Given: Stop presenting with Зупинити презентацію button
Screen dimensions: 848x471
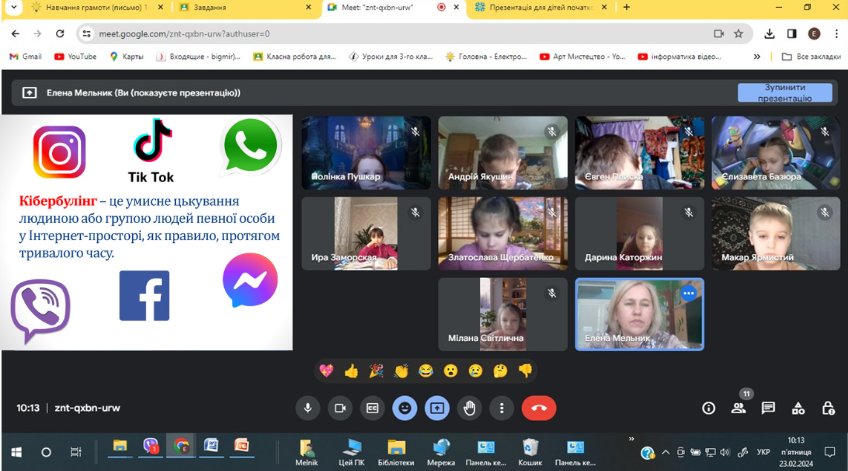Looking at the screenshot, I should click(x=785, y=92).
